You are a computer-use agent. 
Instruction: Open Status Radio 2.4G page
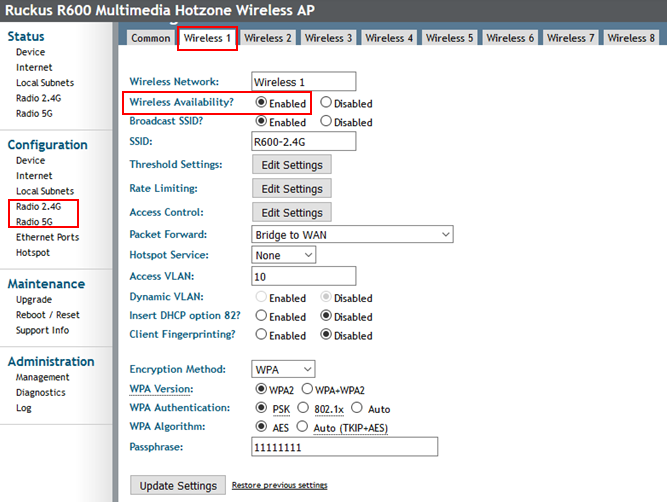39,98
